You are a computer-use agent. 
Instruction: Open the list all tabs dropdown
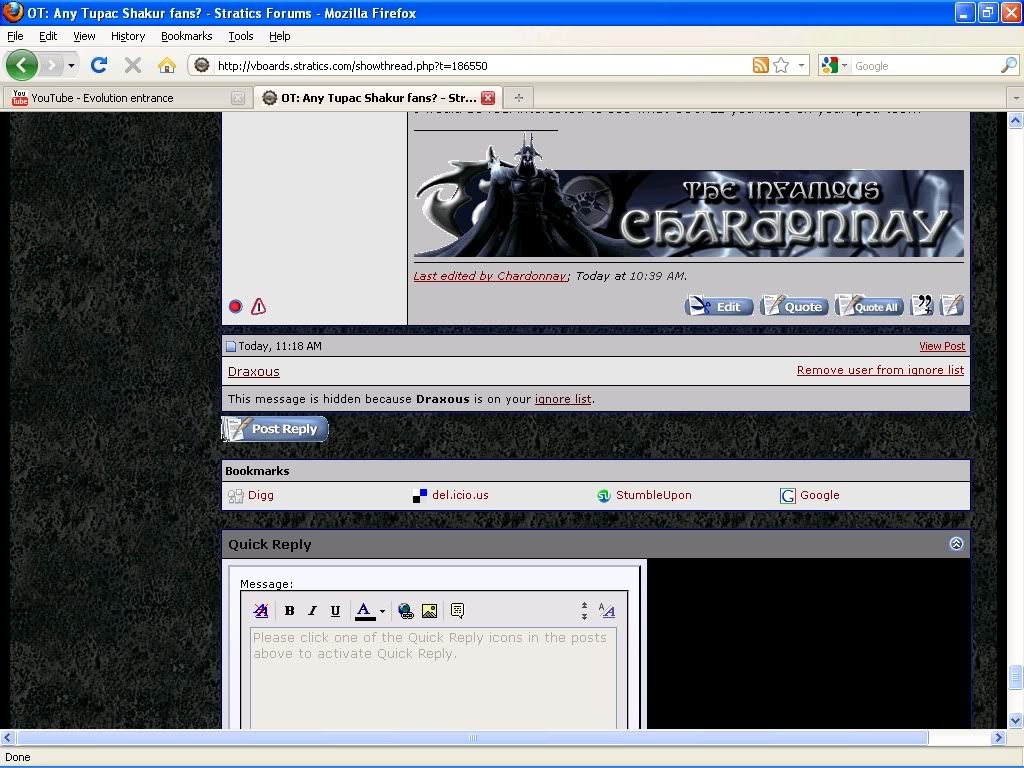1016,98
